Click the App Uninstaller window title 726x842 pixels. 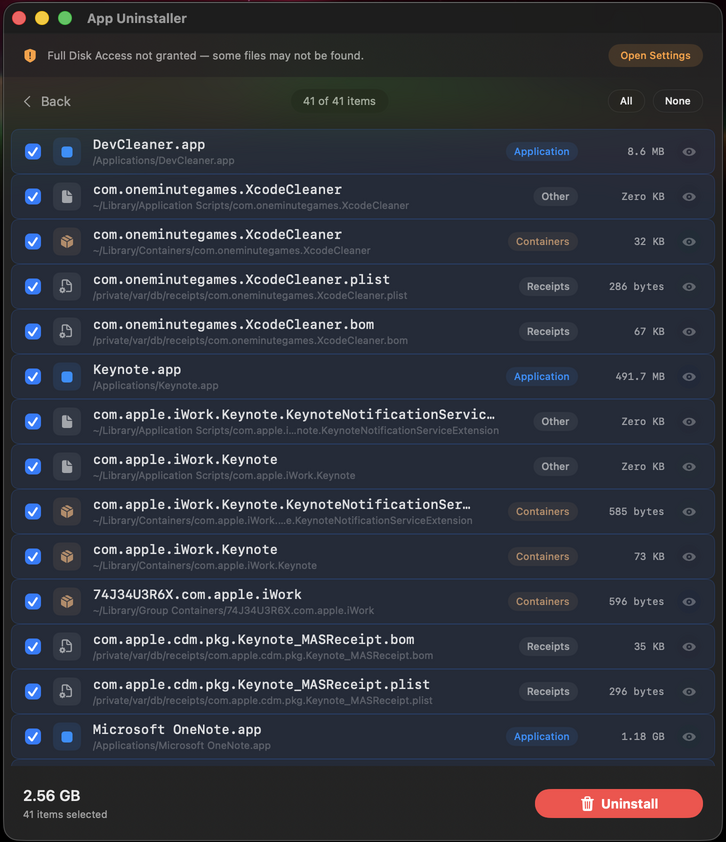[x=137, y=19]
